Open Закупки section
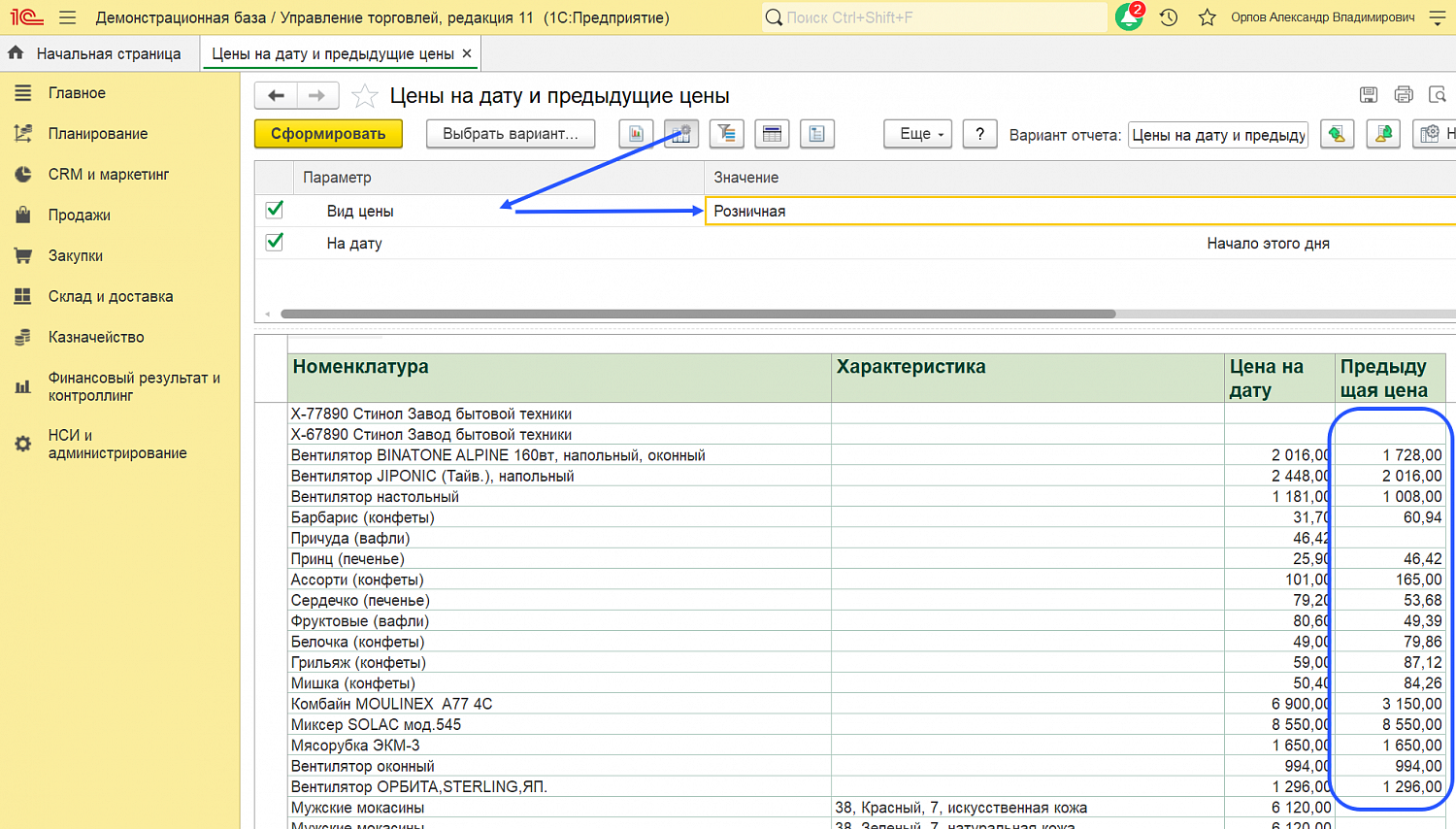The width and height of the screenshot is (1456, 829). pyautogui.click(x=76, y=256)
